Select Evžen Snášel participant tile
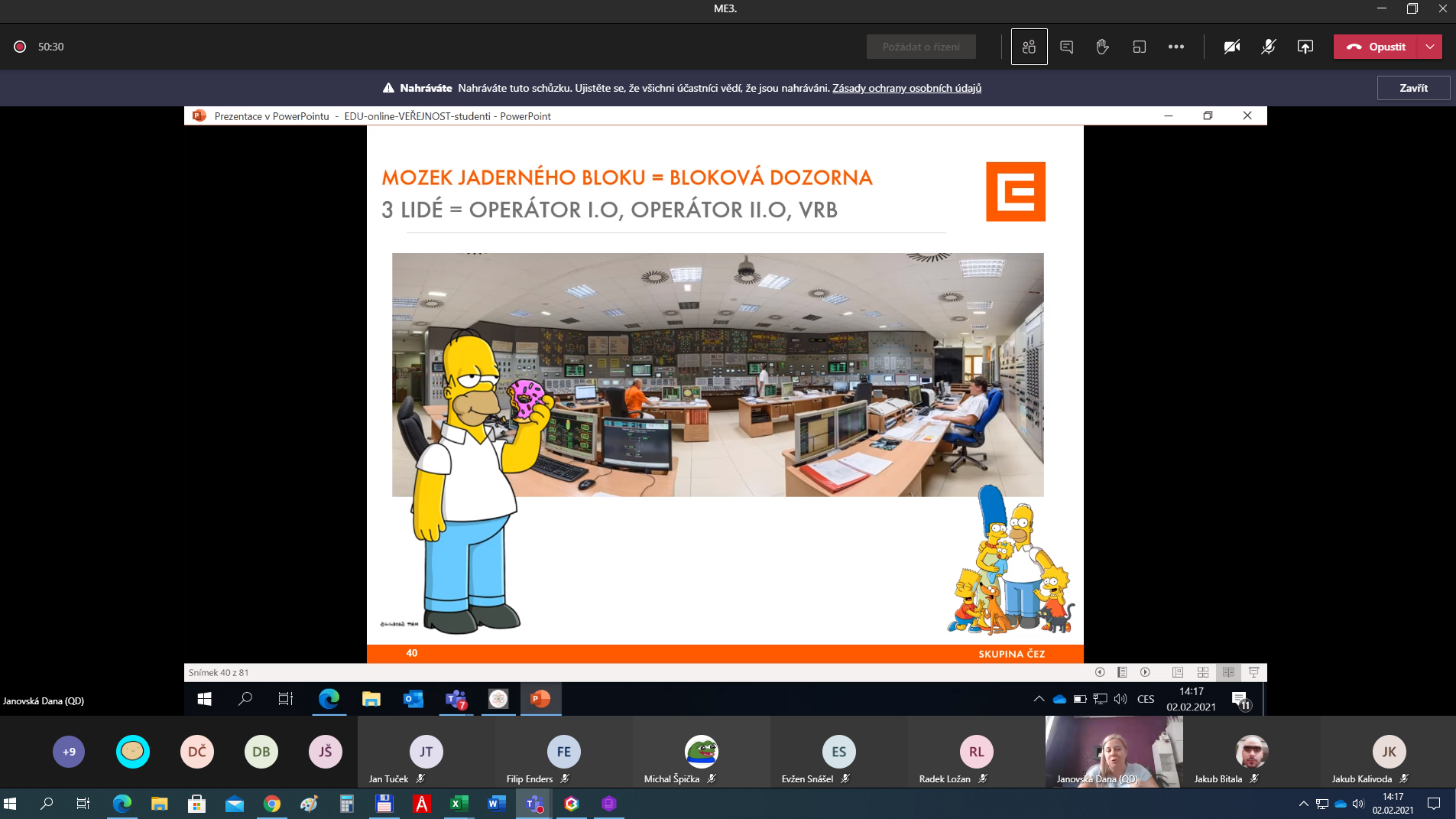Image resolution: width=1456 pixels, height=819 pixels. [x=839, y=752]
